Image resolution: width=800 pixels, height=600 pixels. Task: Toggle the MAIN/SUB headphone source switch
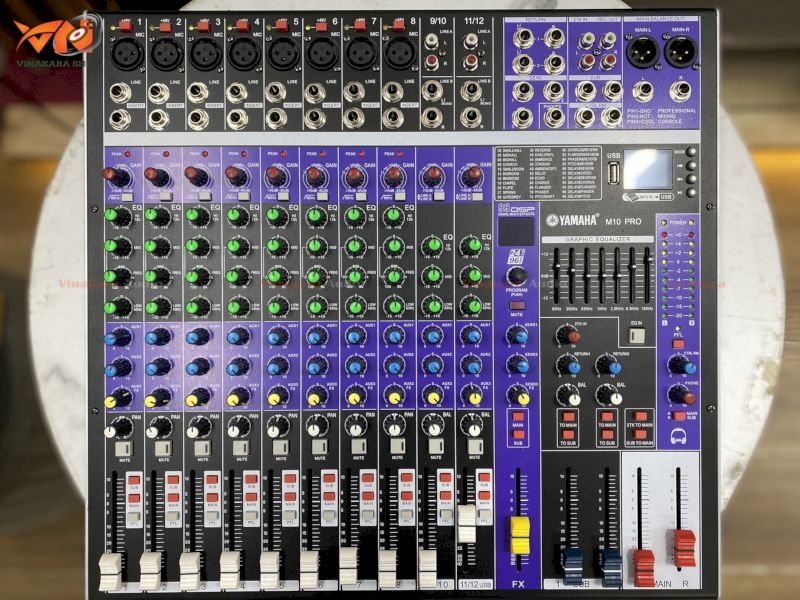[x=678, y=416]
